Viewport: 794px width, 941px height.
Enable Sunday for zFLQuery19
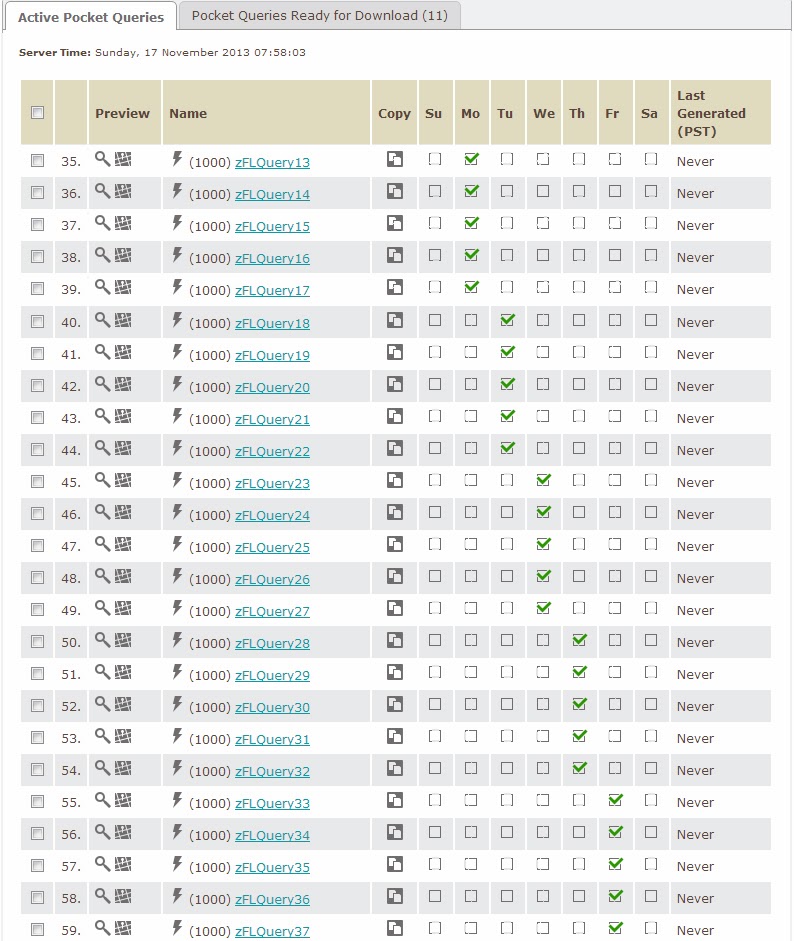click(x=434, y=353)
